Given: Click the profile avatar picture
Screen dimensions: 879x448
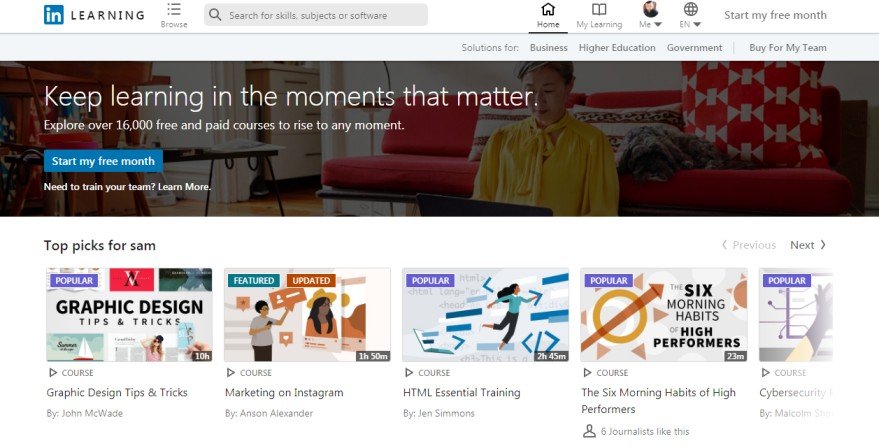Looking at the screenshot, I should coord(650,9).
